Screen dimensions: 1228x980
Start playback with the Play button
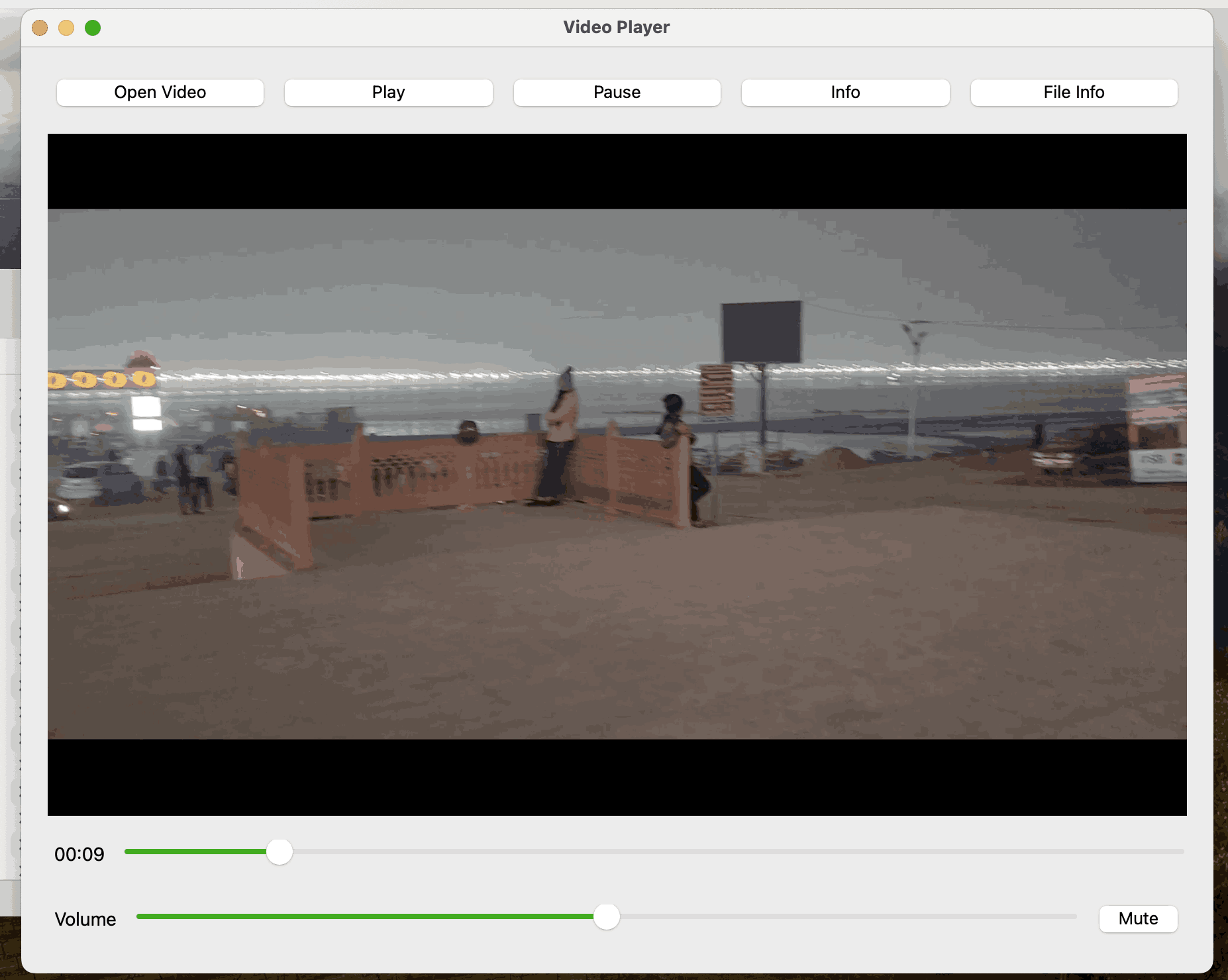[x=389, y=93]
